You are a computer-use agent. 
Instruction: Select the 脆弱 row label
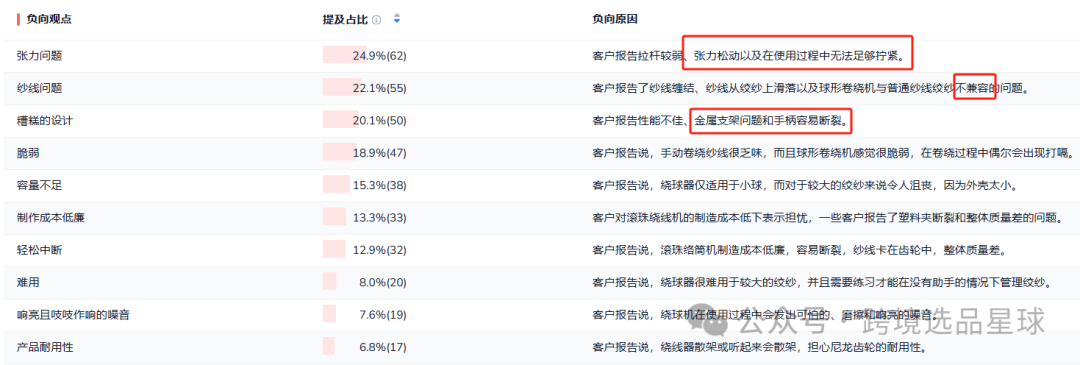[x=28, y=153]
